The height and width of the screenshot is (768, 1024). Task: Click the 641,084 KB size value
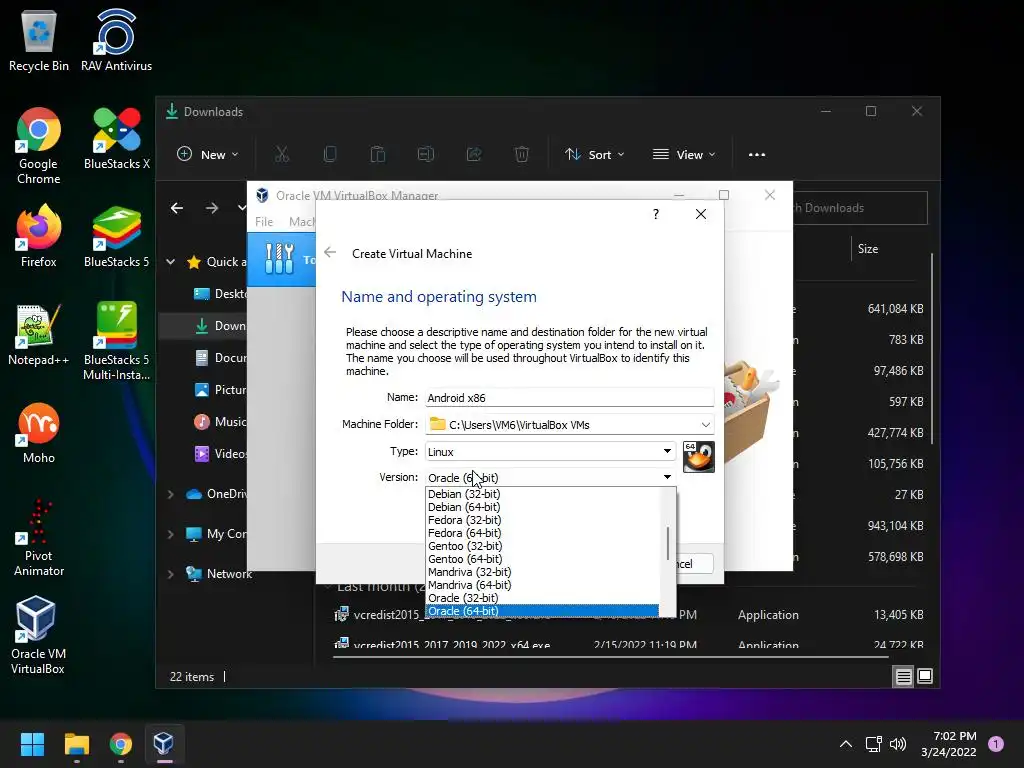pos(895,309)
